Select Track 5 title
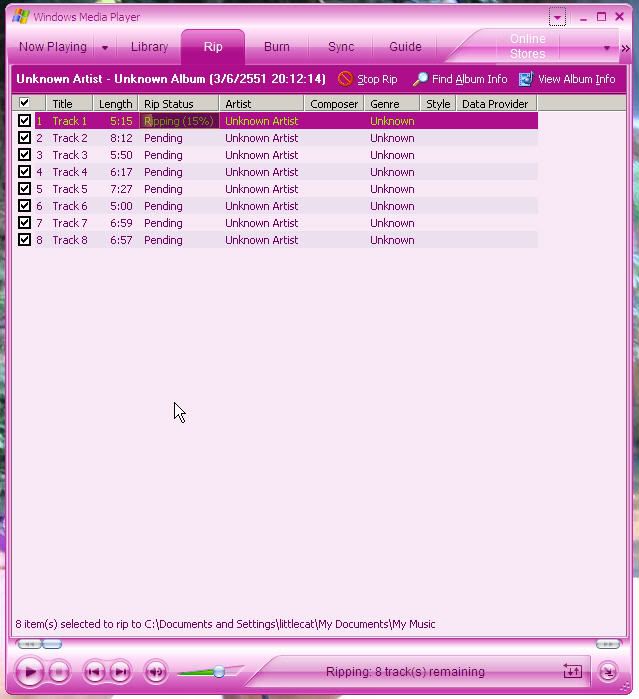Screen dimensions: 639x699 pos(70,189)
